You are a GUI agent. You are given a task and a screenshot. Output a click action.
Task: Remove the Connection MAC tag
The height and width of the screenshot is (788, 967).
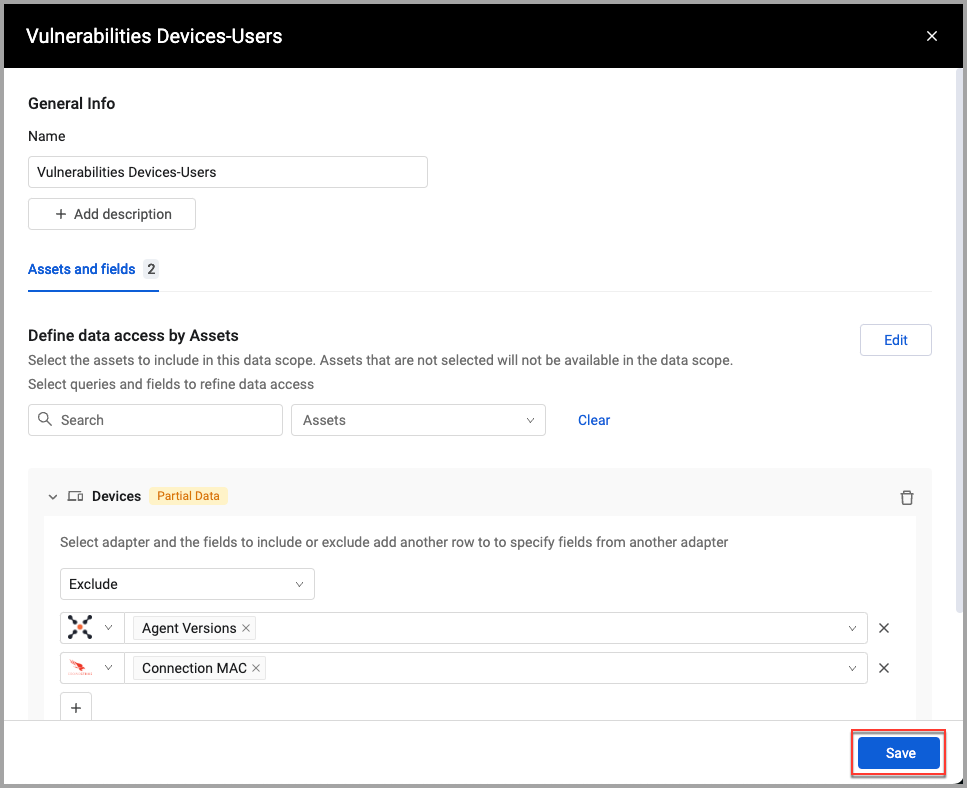click(x=256, y=668)
